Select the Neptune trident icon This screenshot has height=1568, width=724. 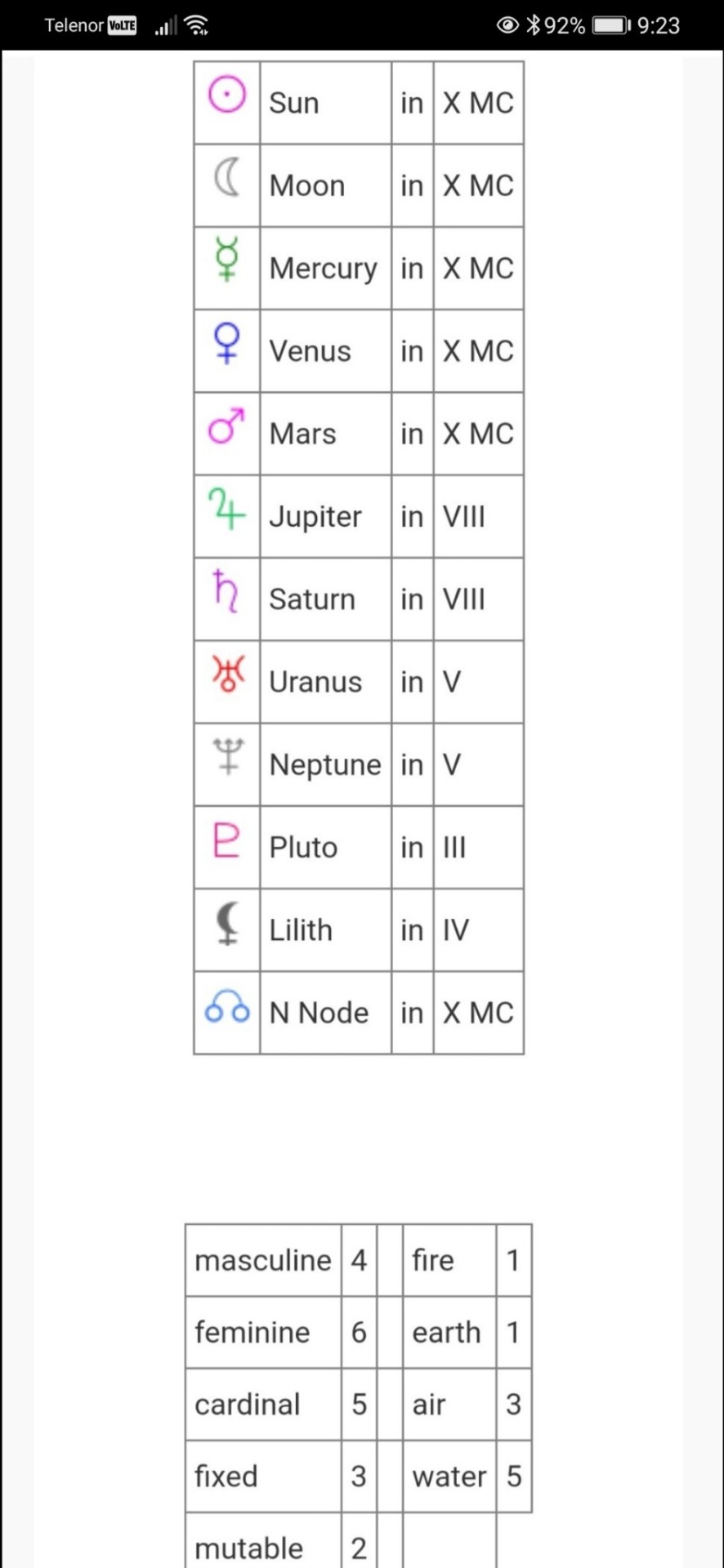tap(228, 755)
